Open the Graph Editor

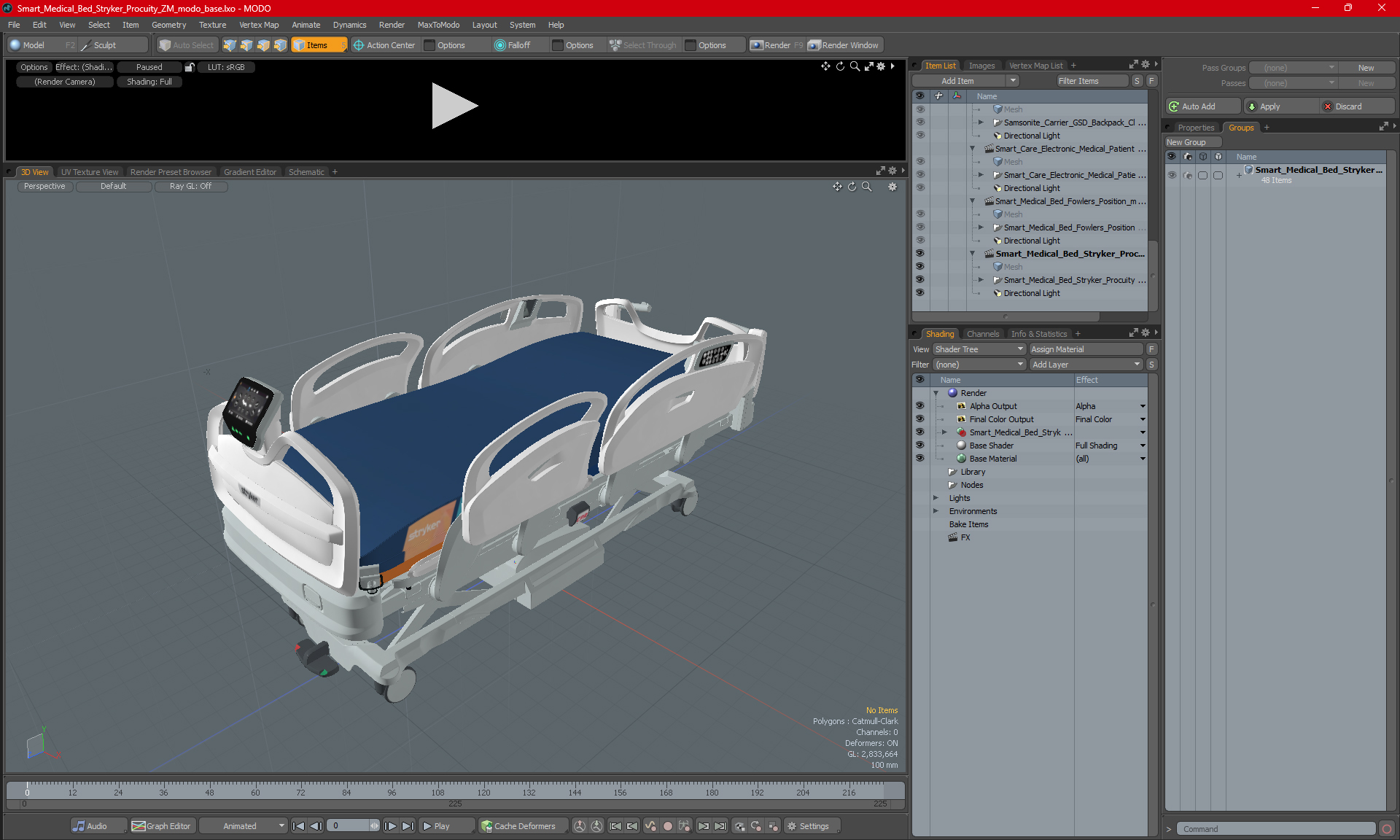tap(162, 826)
